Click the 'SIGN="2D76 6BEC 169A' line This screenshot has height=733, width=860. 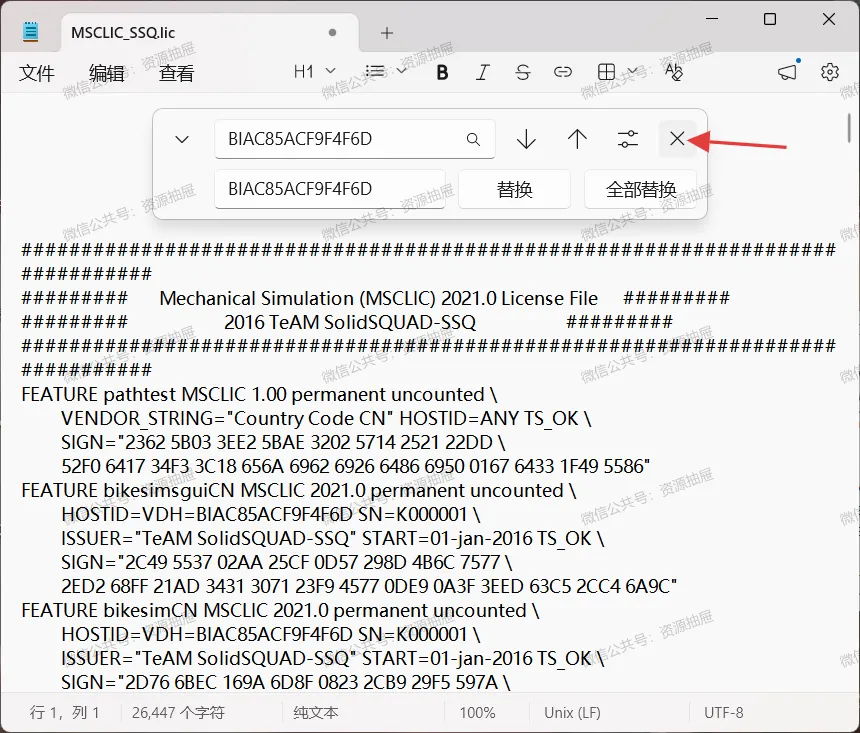pyautogui.click(x=285, y=683)
